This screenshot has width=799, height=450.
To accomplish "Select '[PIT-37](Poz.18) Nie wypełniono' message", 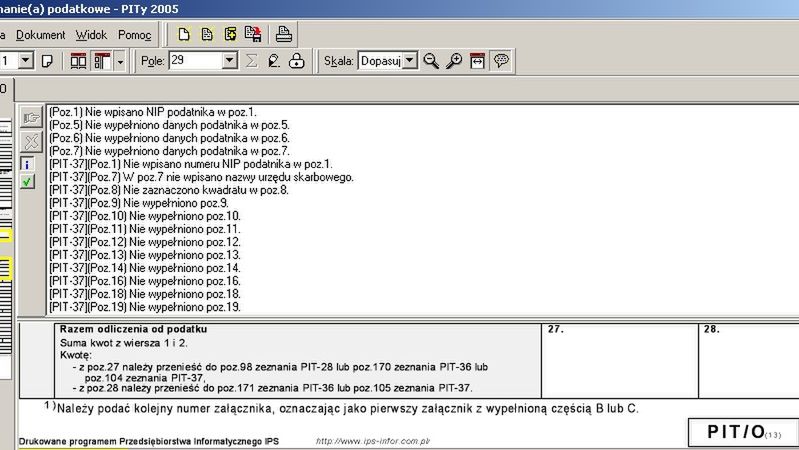I will coord(145,294).
